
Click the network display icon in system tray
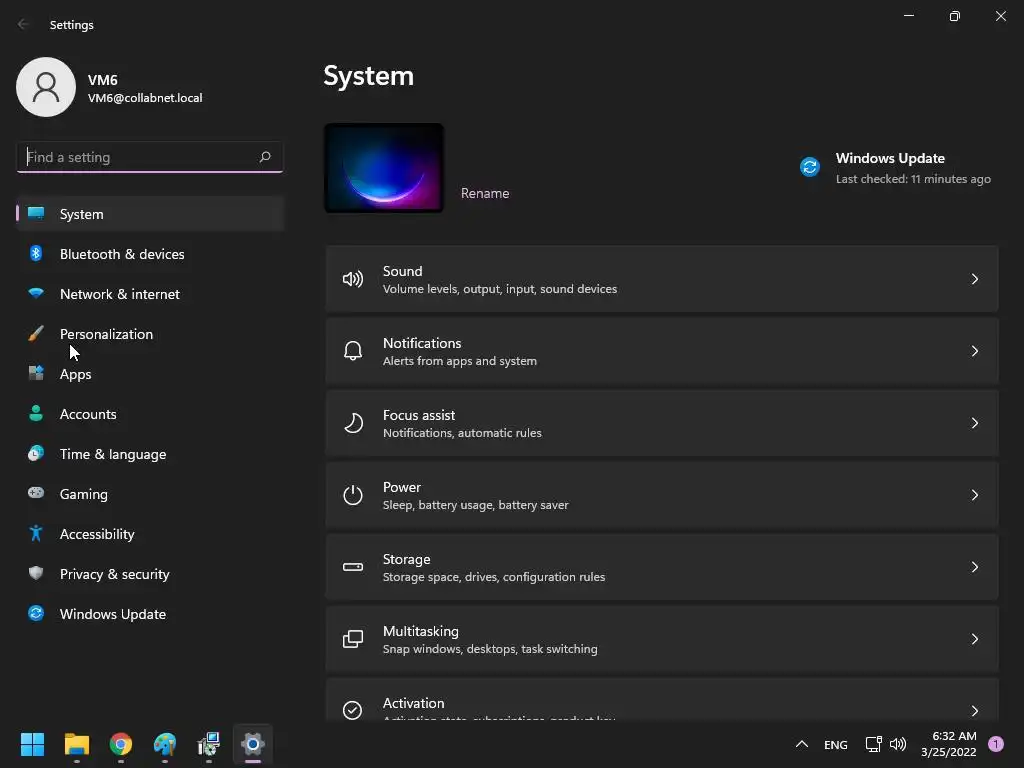click(x=873, y=744)
